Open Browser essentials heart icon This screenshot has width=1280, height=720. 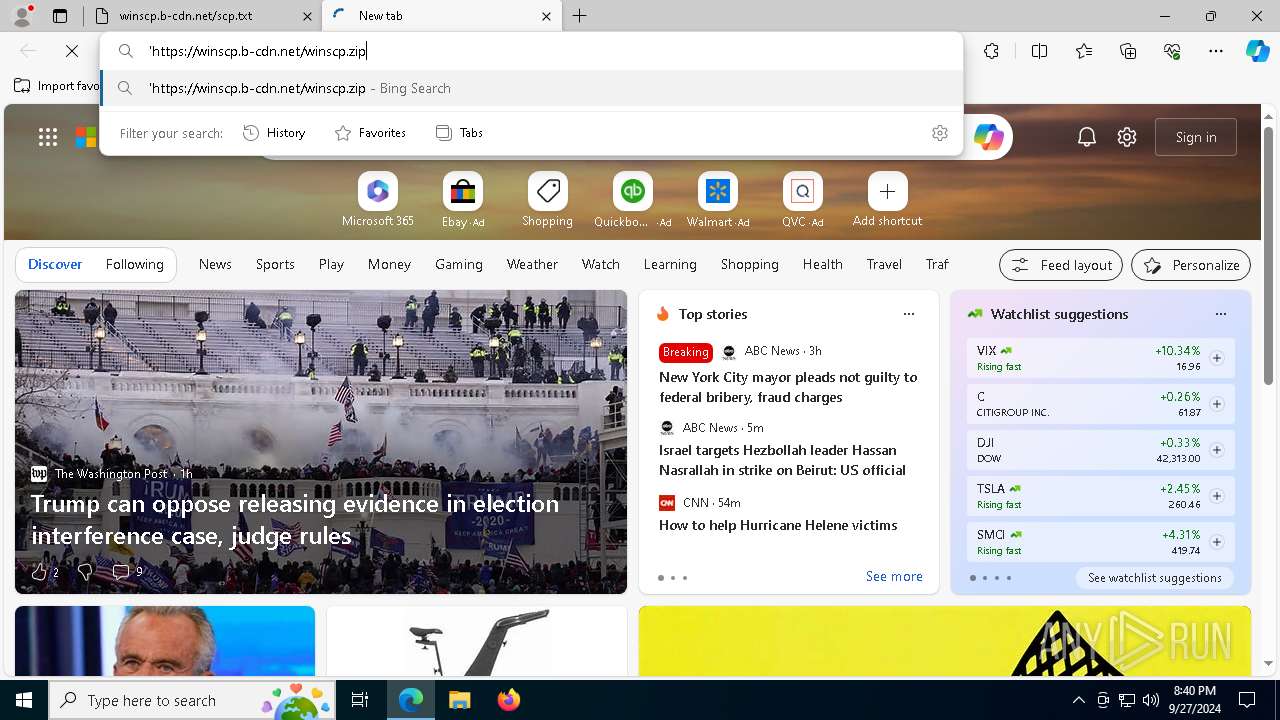coord(1172,51)
